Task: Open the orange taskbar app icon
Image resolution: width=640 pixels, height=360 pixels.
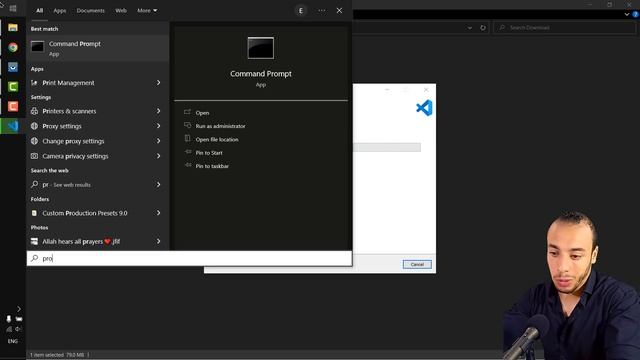Action: (13, 106)
